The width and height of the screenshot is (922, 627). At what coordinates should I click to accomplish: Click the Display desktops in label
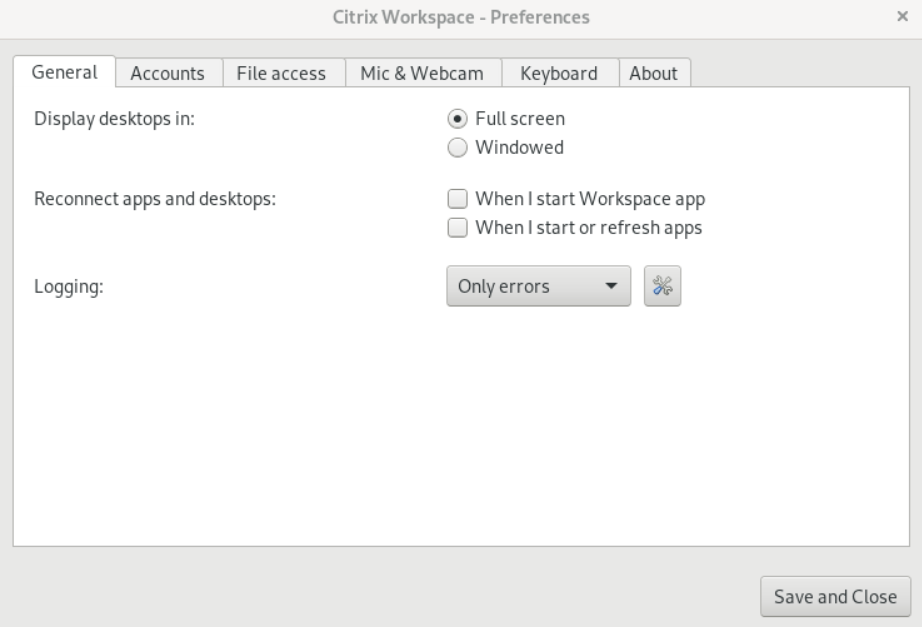click(114, 119)
